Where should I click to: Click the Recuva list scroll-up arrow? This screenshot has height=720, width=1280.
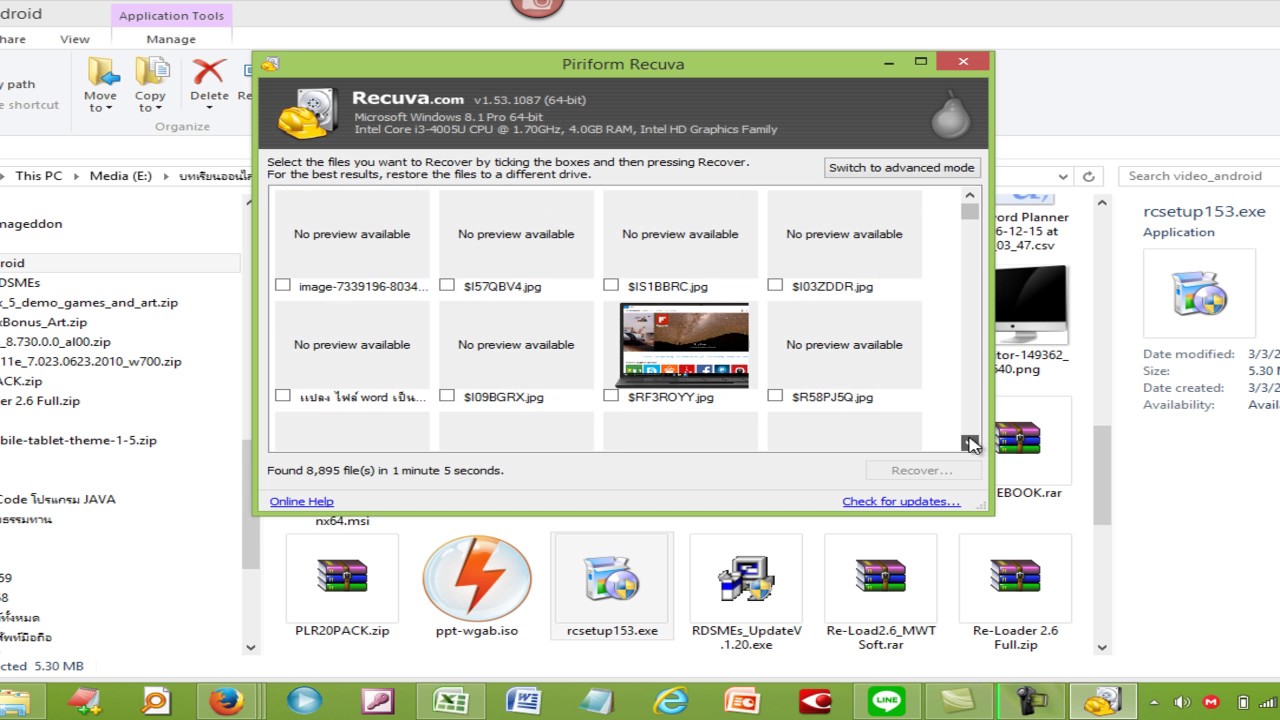970,195
